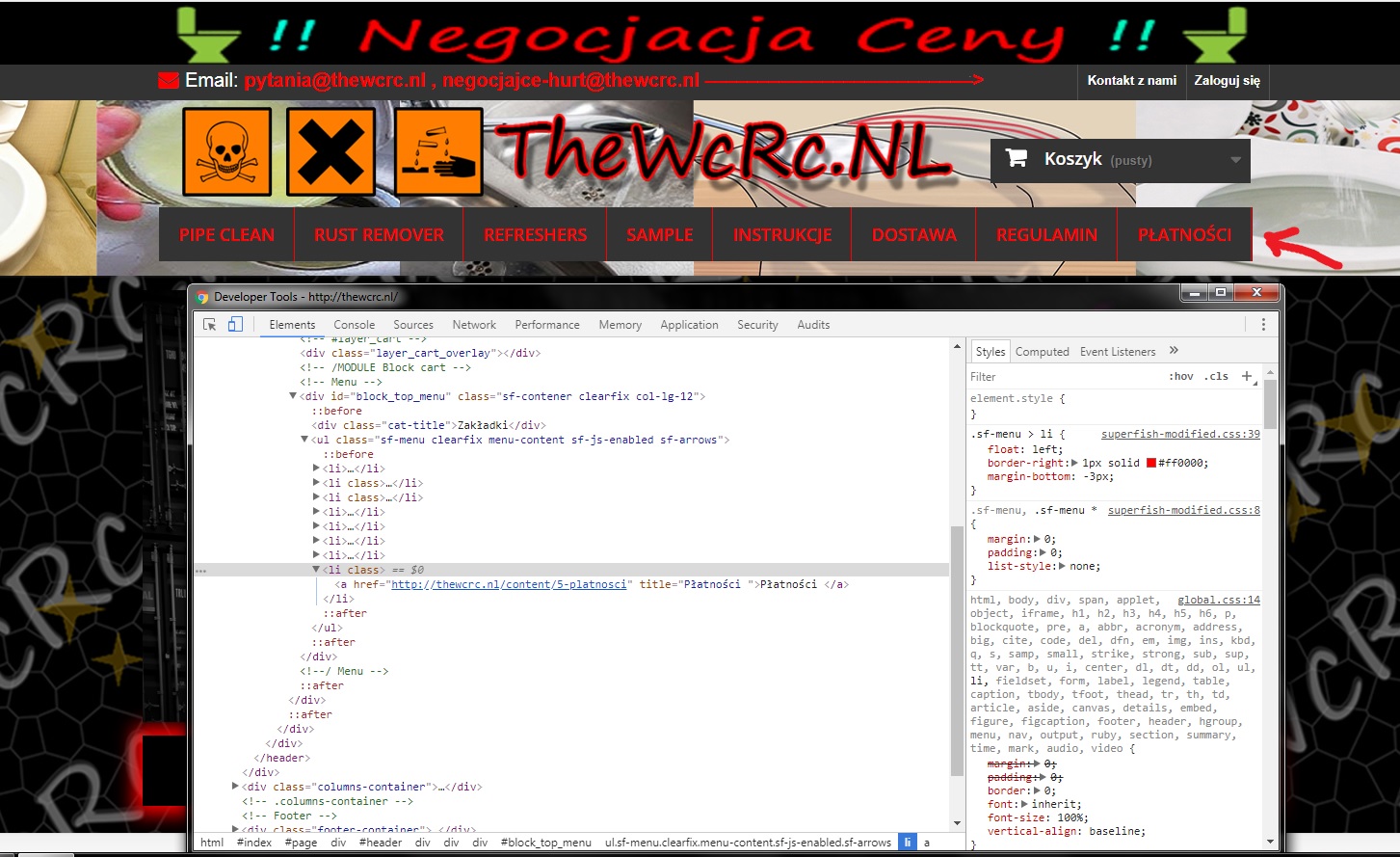Follow the thewcrc.nl/content/5-platnosci href link
Viewport: 1400px width, 857px height.
509,584
